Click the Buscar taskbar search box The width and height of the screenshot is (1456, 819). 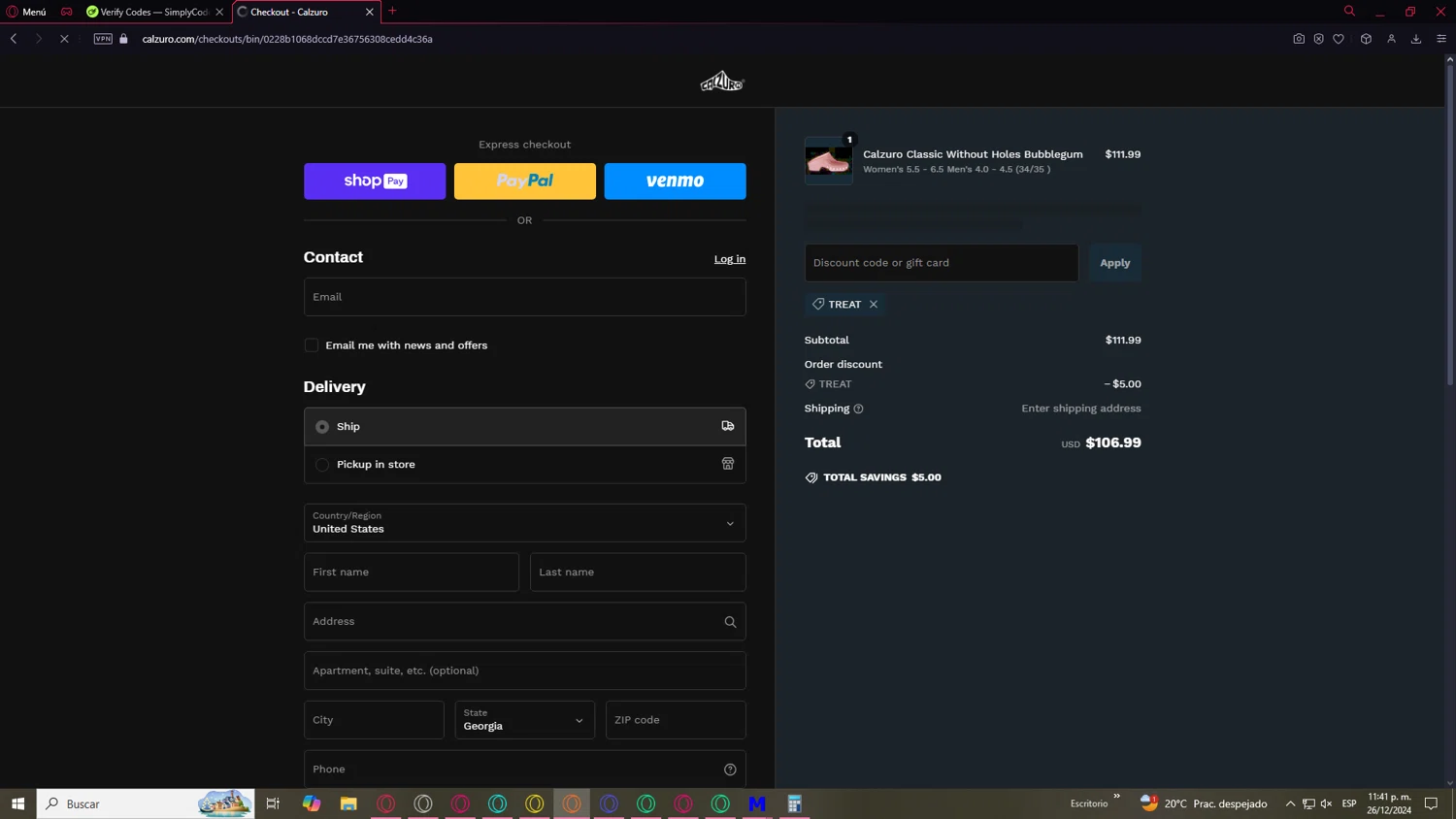pyautogui.click(x=146, y=803)
